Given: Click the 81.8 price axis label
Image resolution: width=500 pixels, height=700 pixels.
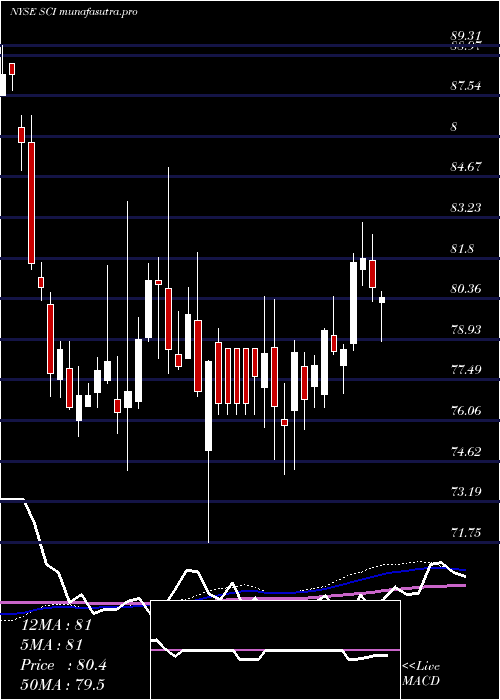Looking at the screenshot, I should [462, 248].
